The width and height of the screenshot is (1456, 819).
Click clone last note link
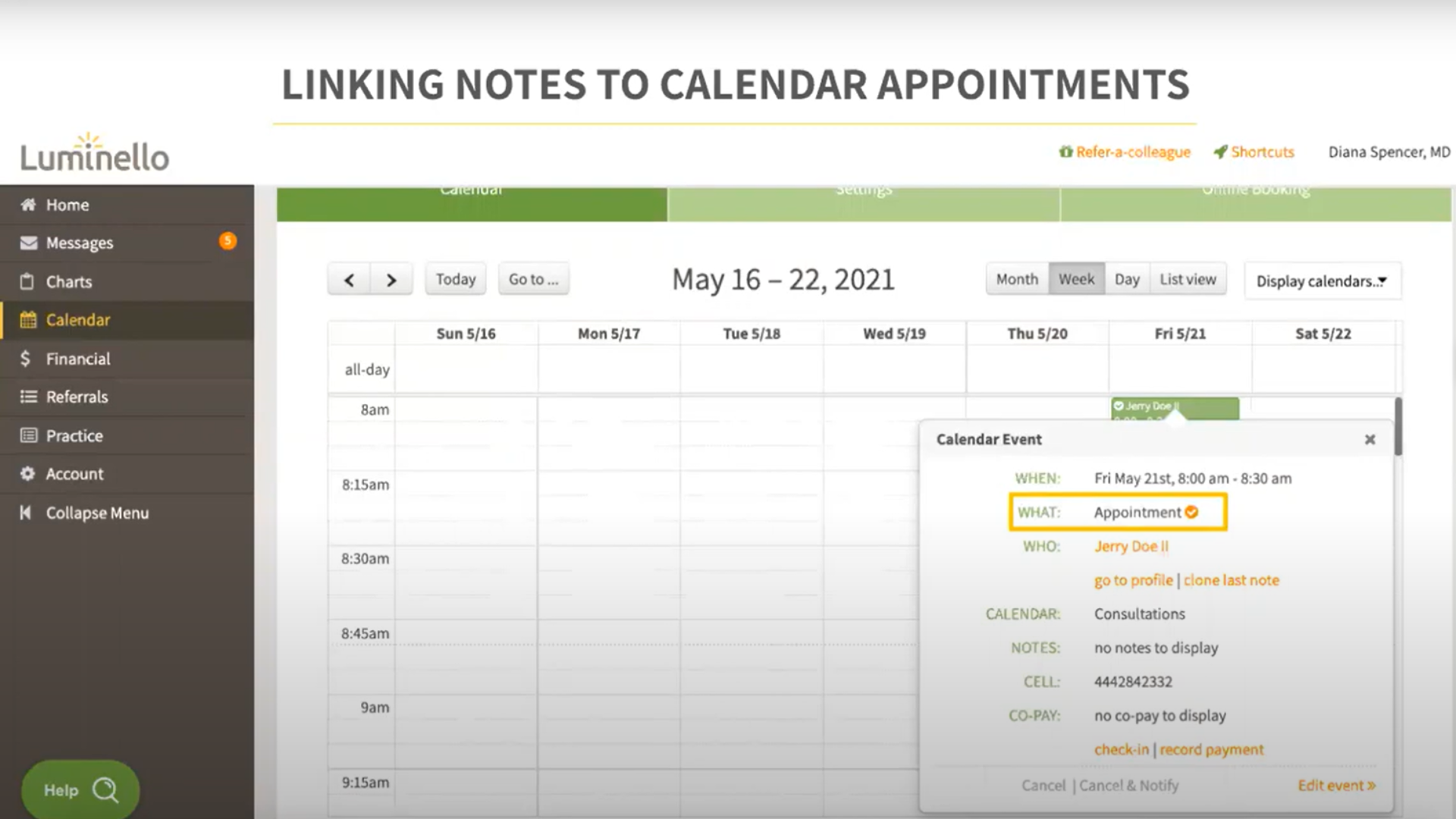coord(1231,580)
